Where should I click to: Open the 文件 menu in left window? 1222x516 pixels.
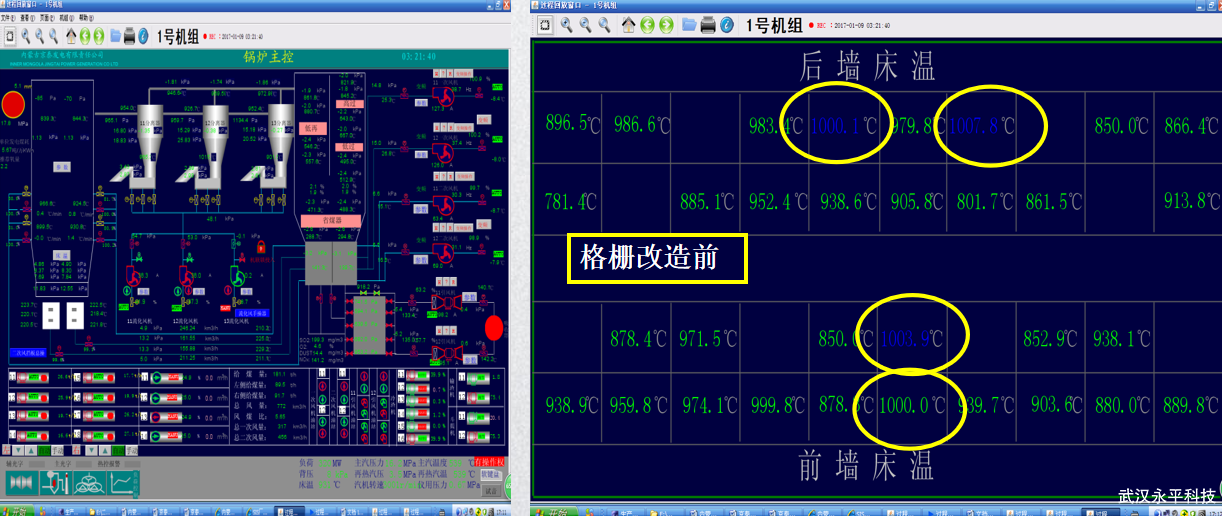(9, 18)
